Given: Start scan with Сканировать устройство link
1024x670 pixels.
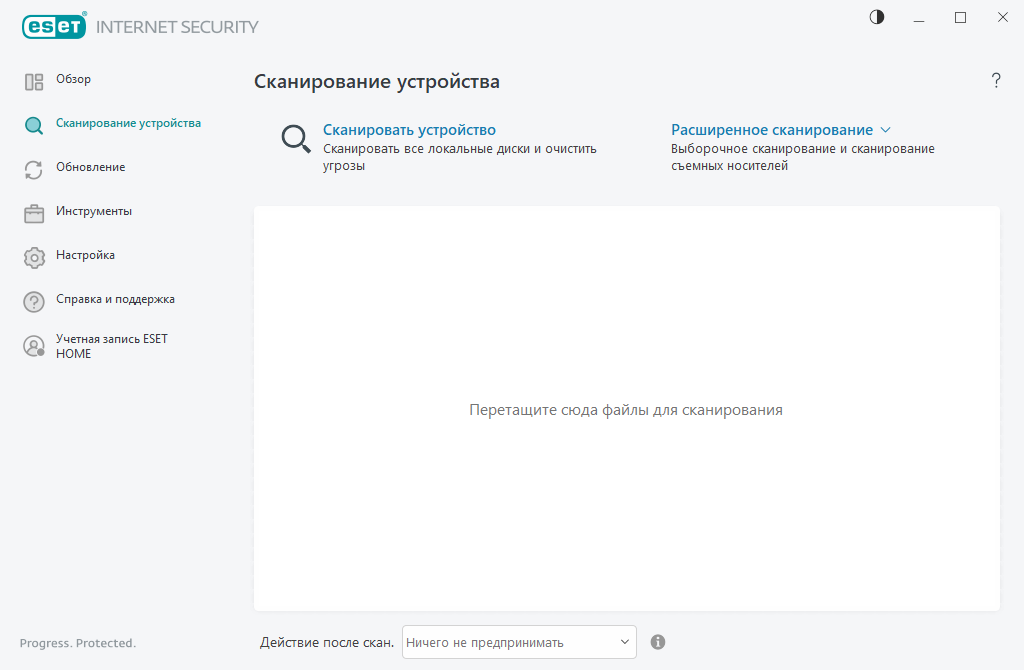Looking at the screenshot, I should pyautogui.click(x=409, y=130).
